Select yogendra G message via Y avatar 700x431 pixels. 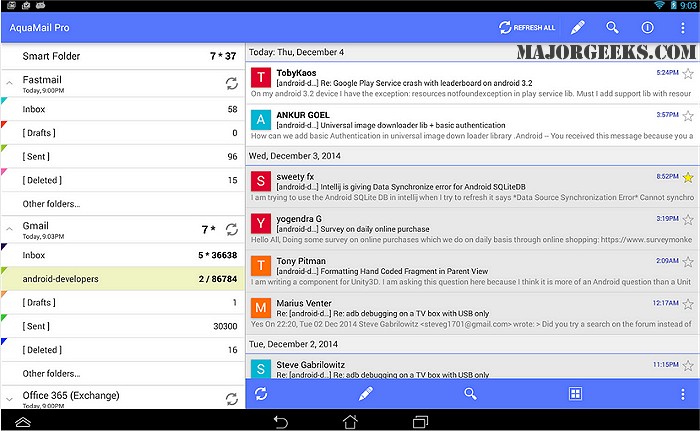coord(261,223)
